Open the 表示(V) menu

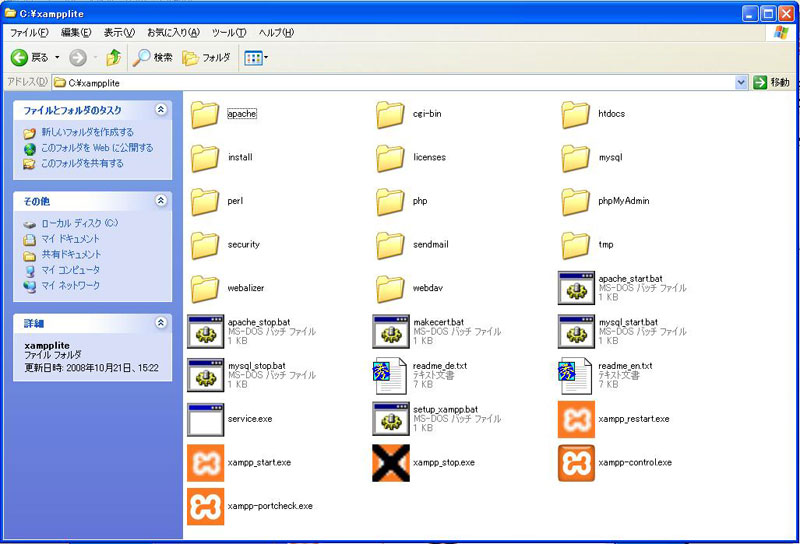pyautogui.click(x=119, y=33)
